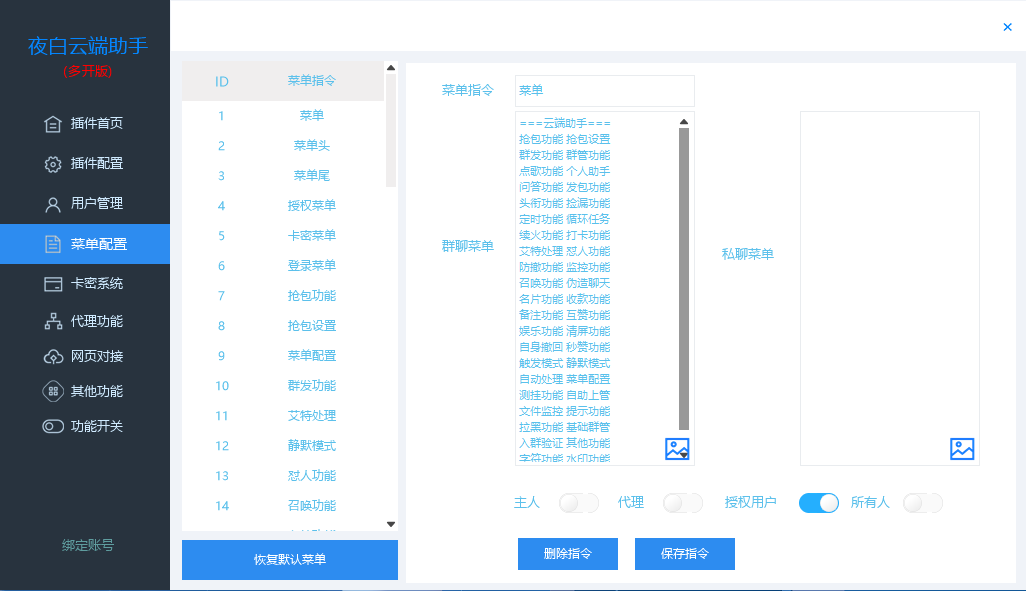
Task: Click the image icon under 群聊菜单 box
Action: [679, 450]
